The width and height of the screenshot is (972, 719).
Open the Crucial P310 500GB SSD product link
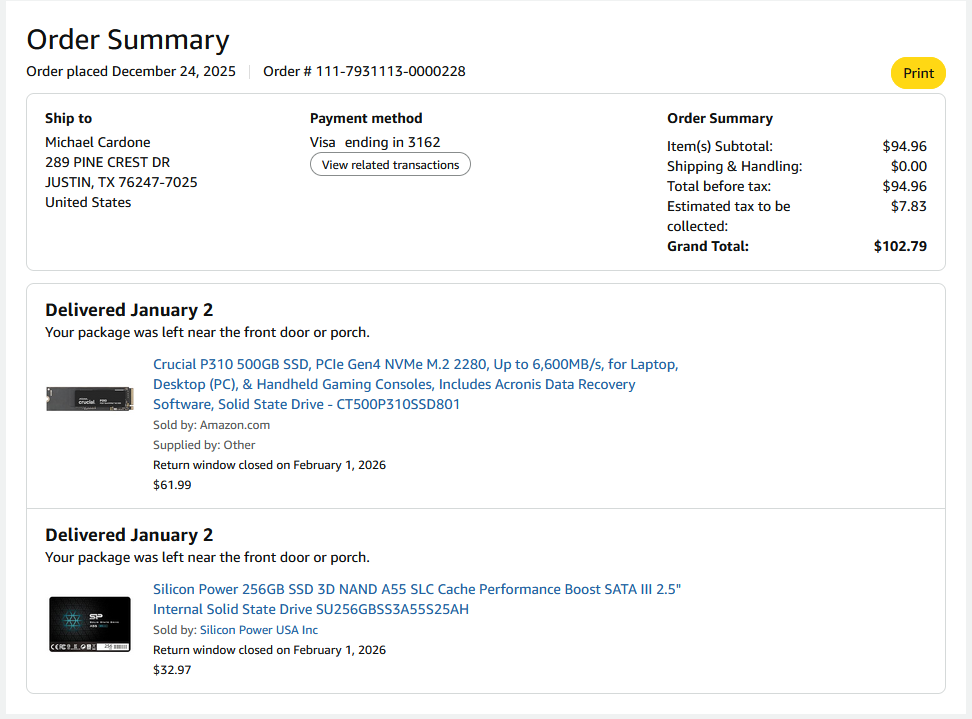pos(415,384)
